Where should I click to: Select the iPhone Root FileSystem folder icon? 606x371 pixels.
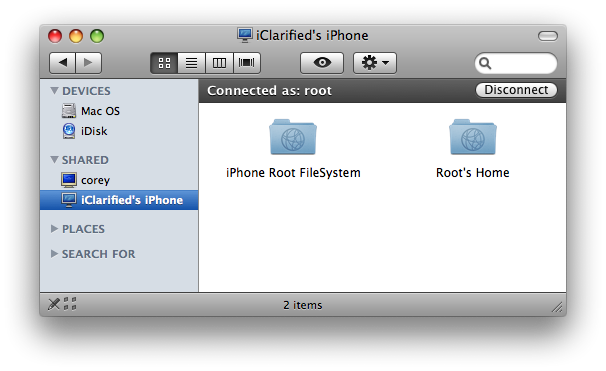coord(293,137)
